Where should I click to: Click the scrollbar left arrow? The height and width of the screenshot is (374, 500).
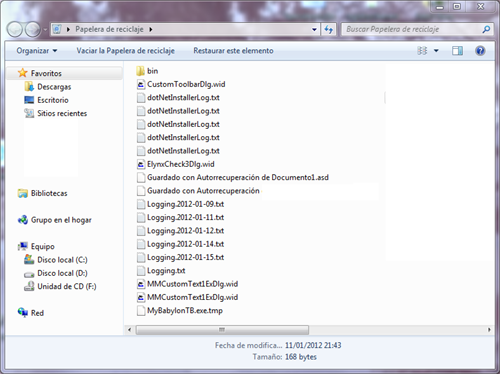coord(130,330)
